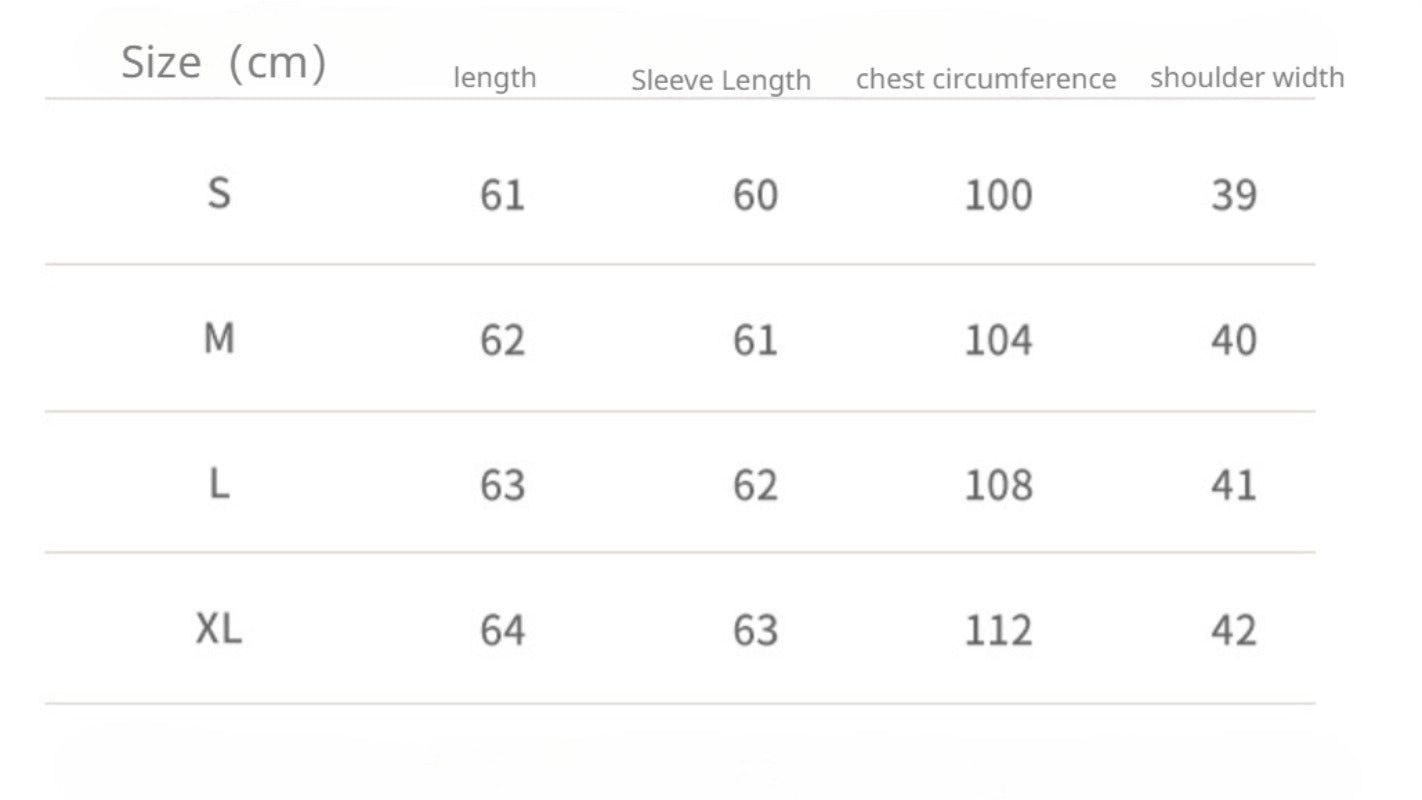Select shoulder width value 42 in XL row
Screen dimensions: 1422x800
[x=1233, y=631]
